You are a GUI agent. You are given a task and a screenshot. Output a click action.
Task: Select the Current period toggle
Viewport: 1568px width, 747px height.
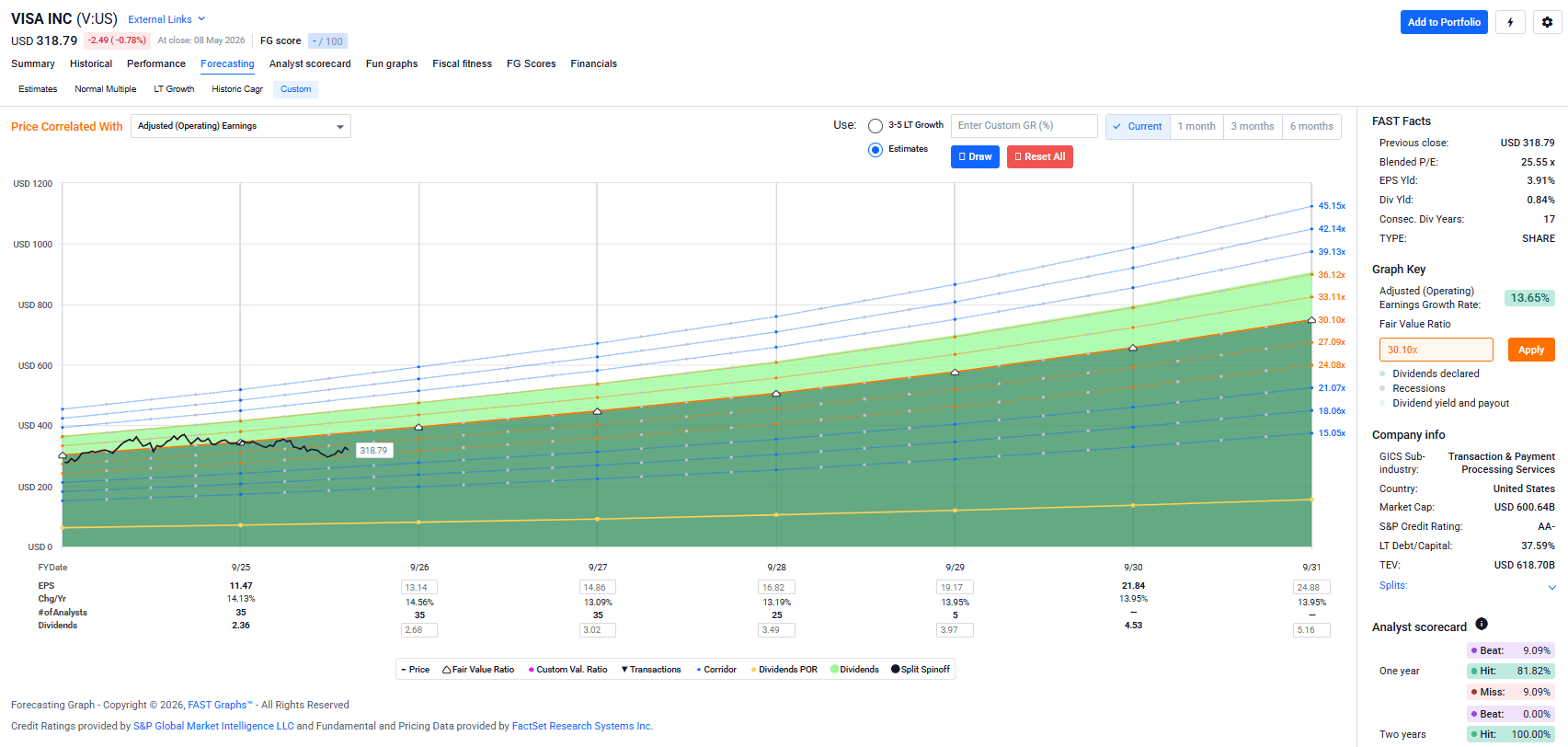pyautogui.click(x=1138, y=126)
